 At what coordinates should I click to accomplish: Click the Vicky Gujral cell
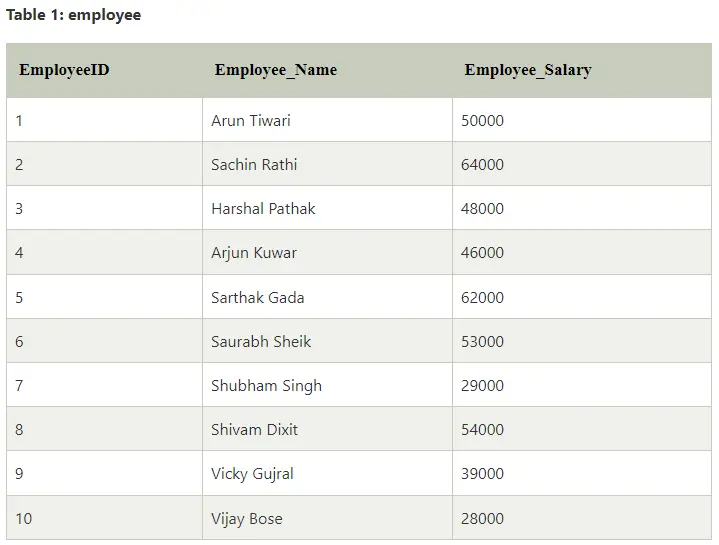pyautogui.click(x=327, y=473)
